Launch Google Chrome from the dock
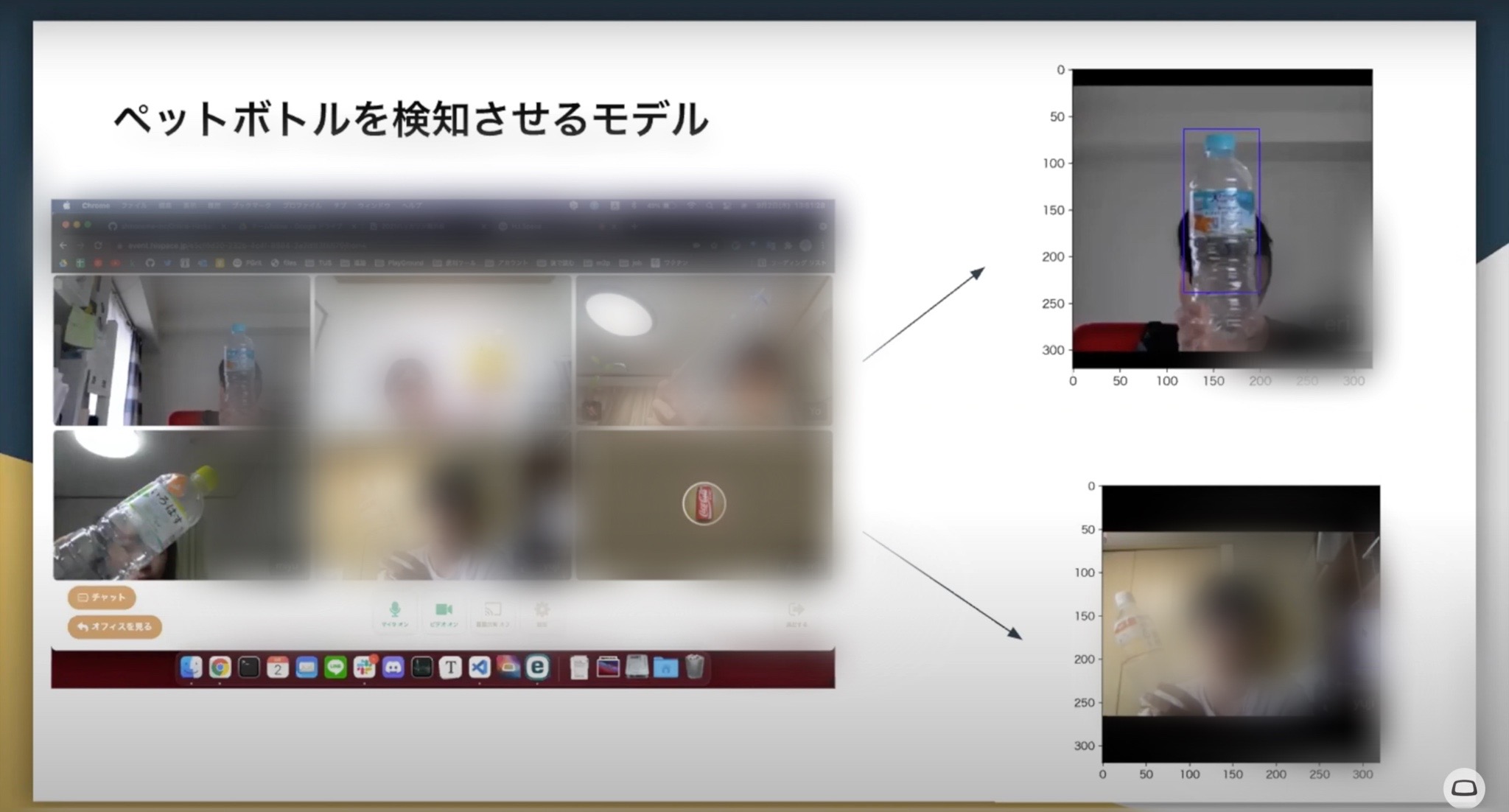Image resolution: width=1509 pixels, height=812 pixels. tap(220, 667)
